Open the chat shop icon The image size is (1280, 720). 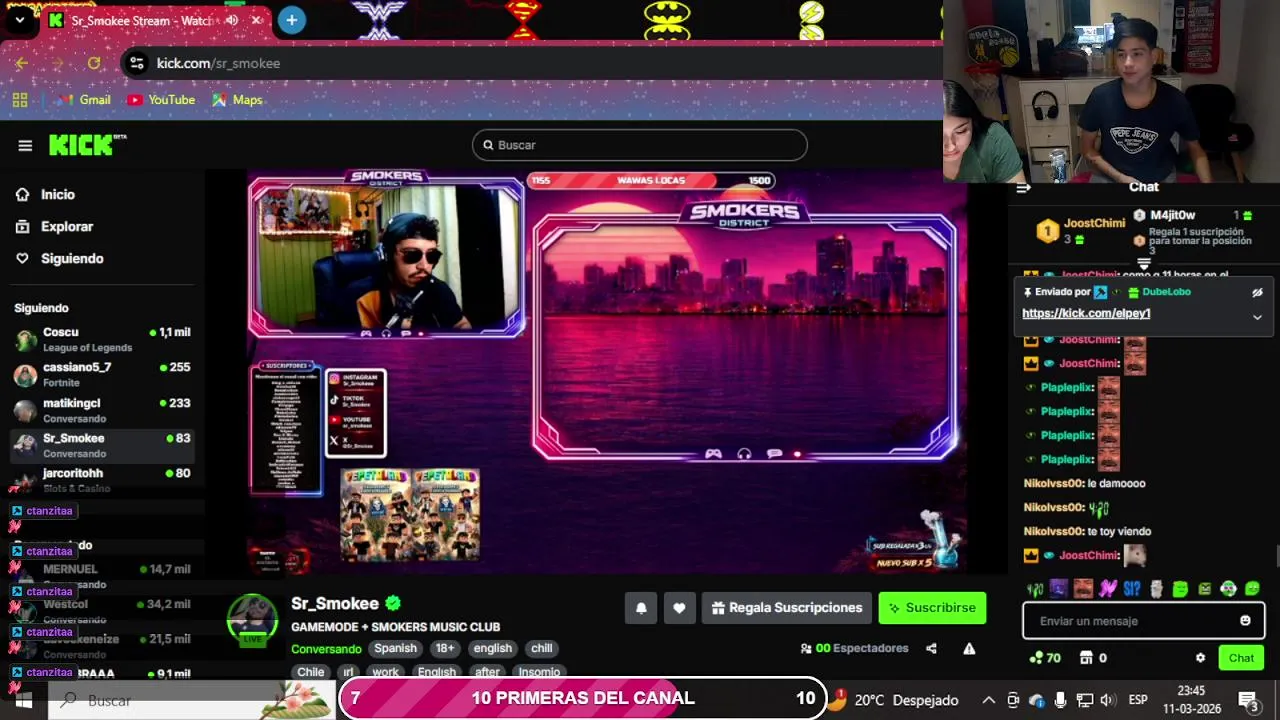point(1084,658)
